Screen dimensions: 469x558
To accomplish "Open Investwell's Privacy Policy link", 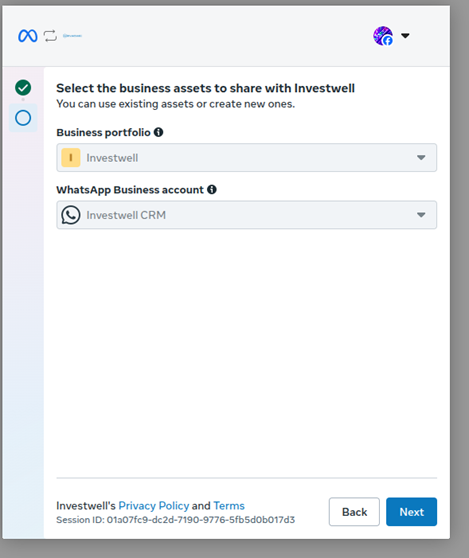I will pos(154,506).
